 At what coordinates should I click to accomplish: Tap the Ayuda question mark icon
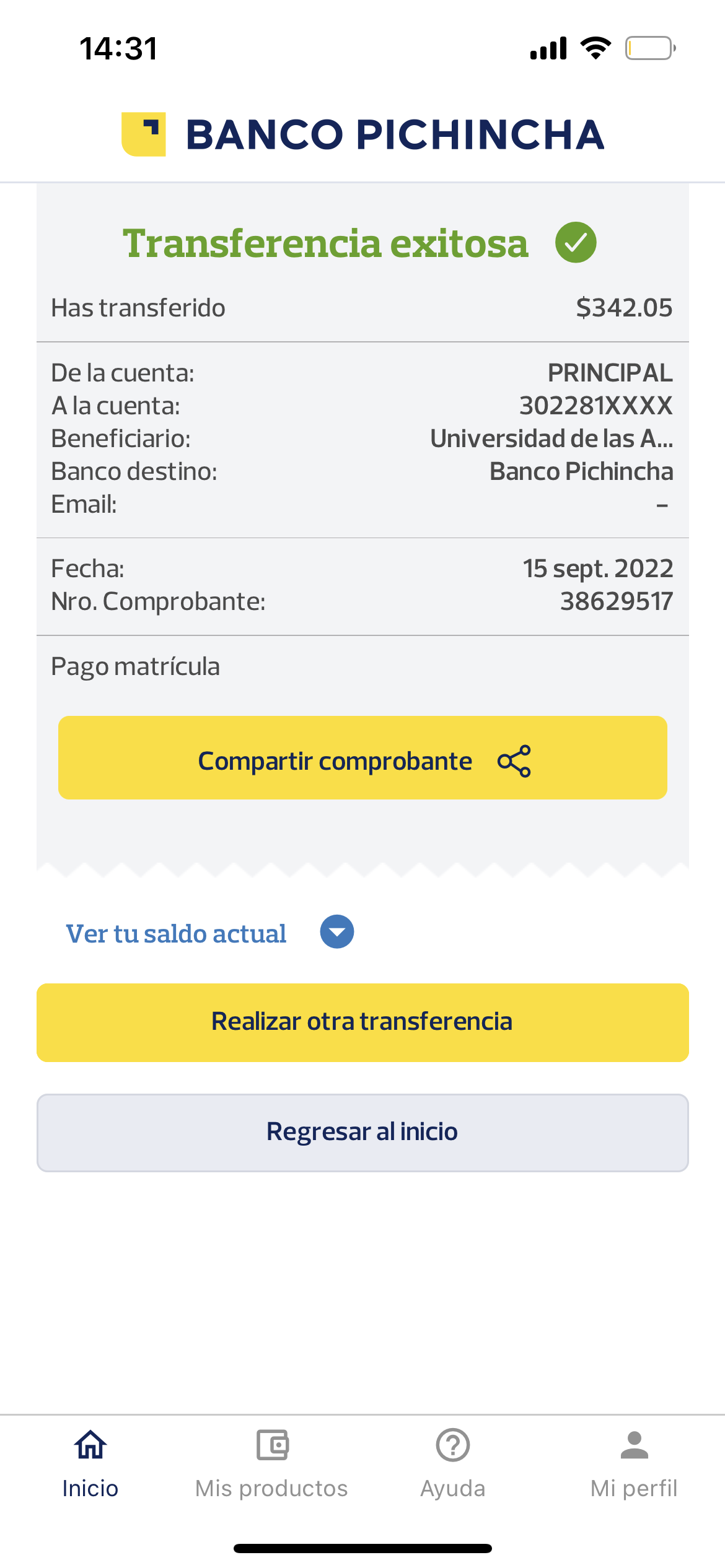[x=453, y=1445]
